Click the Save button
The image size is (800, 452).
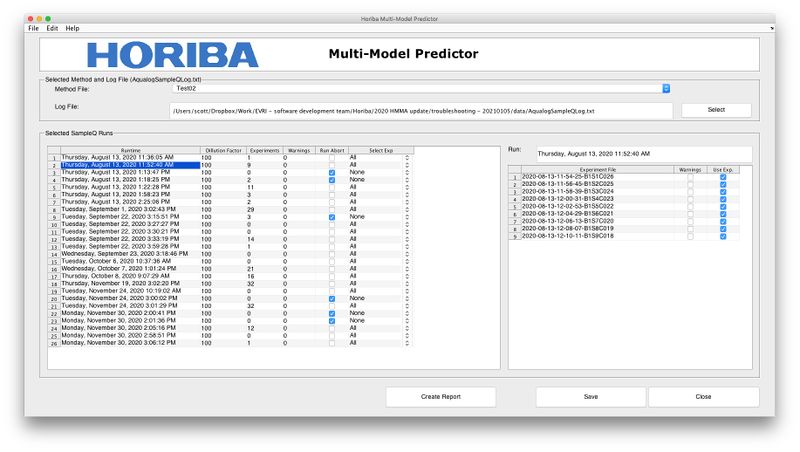(591, 397)
